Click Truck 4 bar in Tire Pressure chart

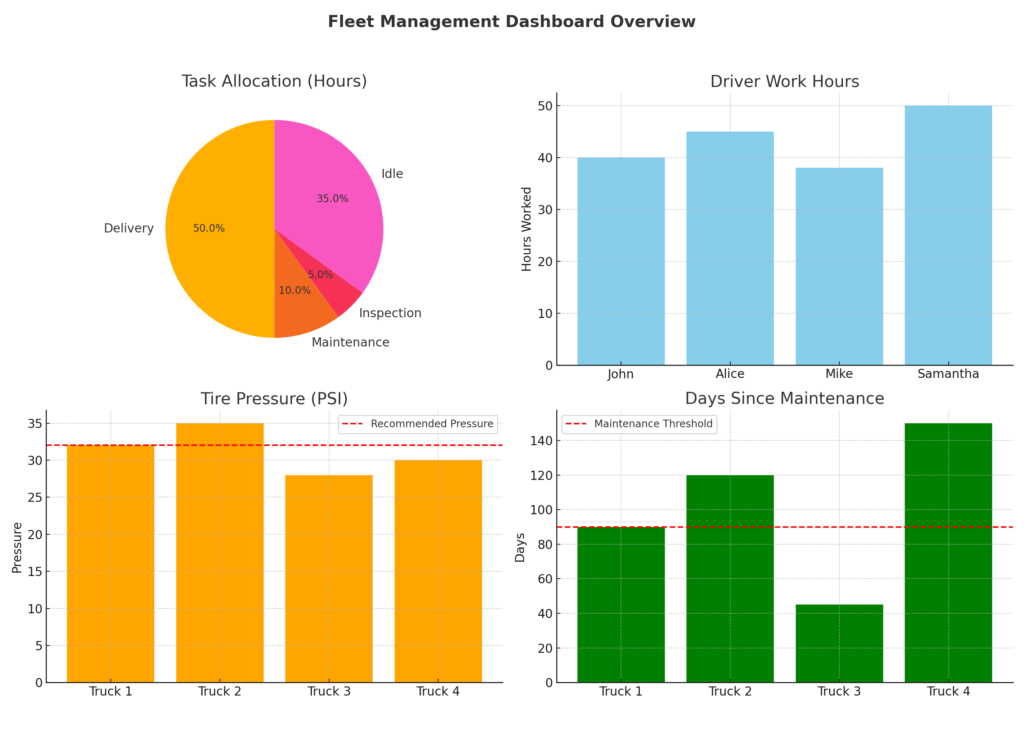pos(438,571)
